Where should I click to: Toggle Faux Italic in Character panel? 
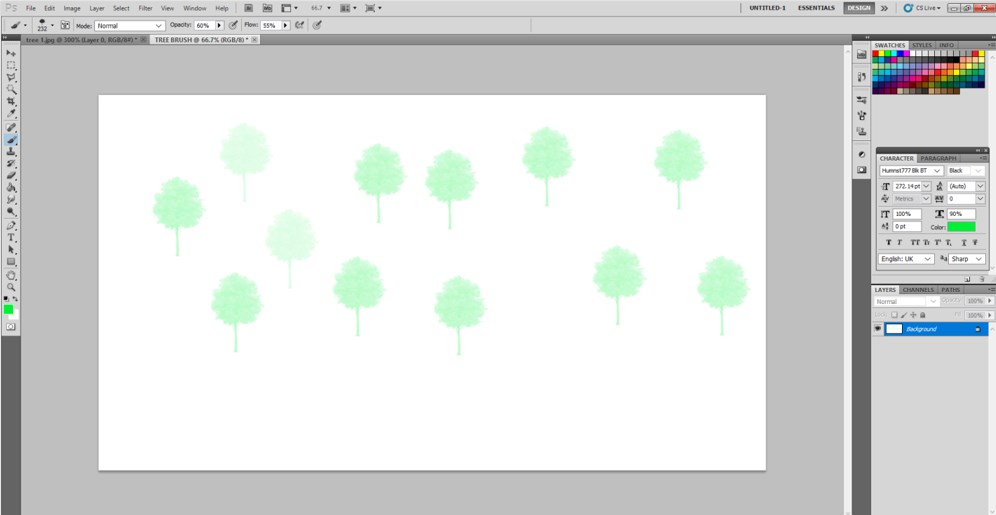coord(899,243)
